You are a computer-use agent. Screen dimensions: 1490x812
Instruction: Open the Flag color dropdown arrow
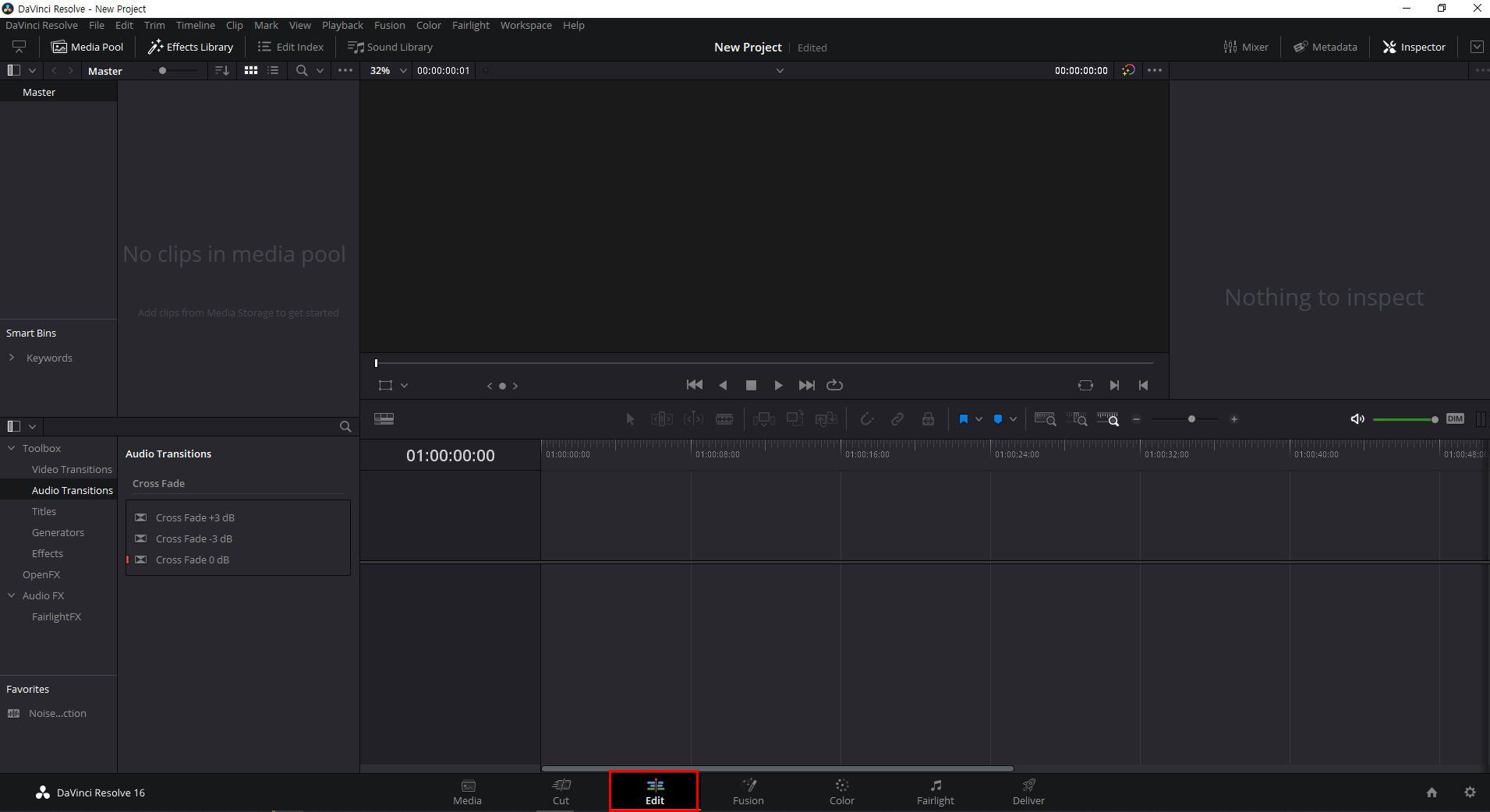point(979,419)
